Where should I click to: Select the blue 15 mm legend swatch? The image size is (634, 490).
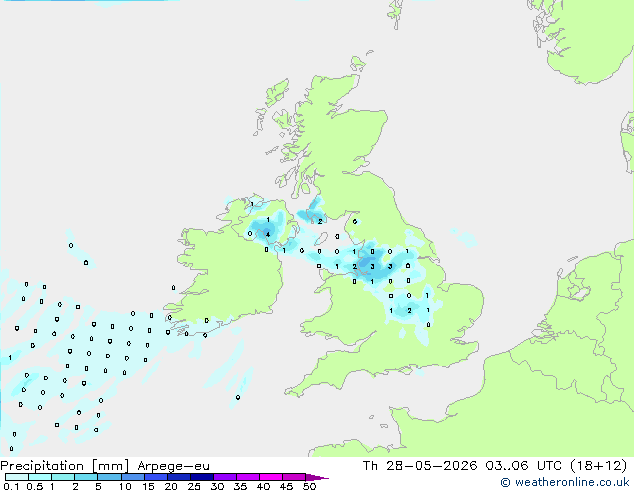point(156,477)
